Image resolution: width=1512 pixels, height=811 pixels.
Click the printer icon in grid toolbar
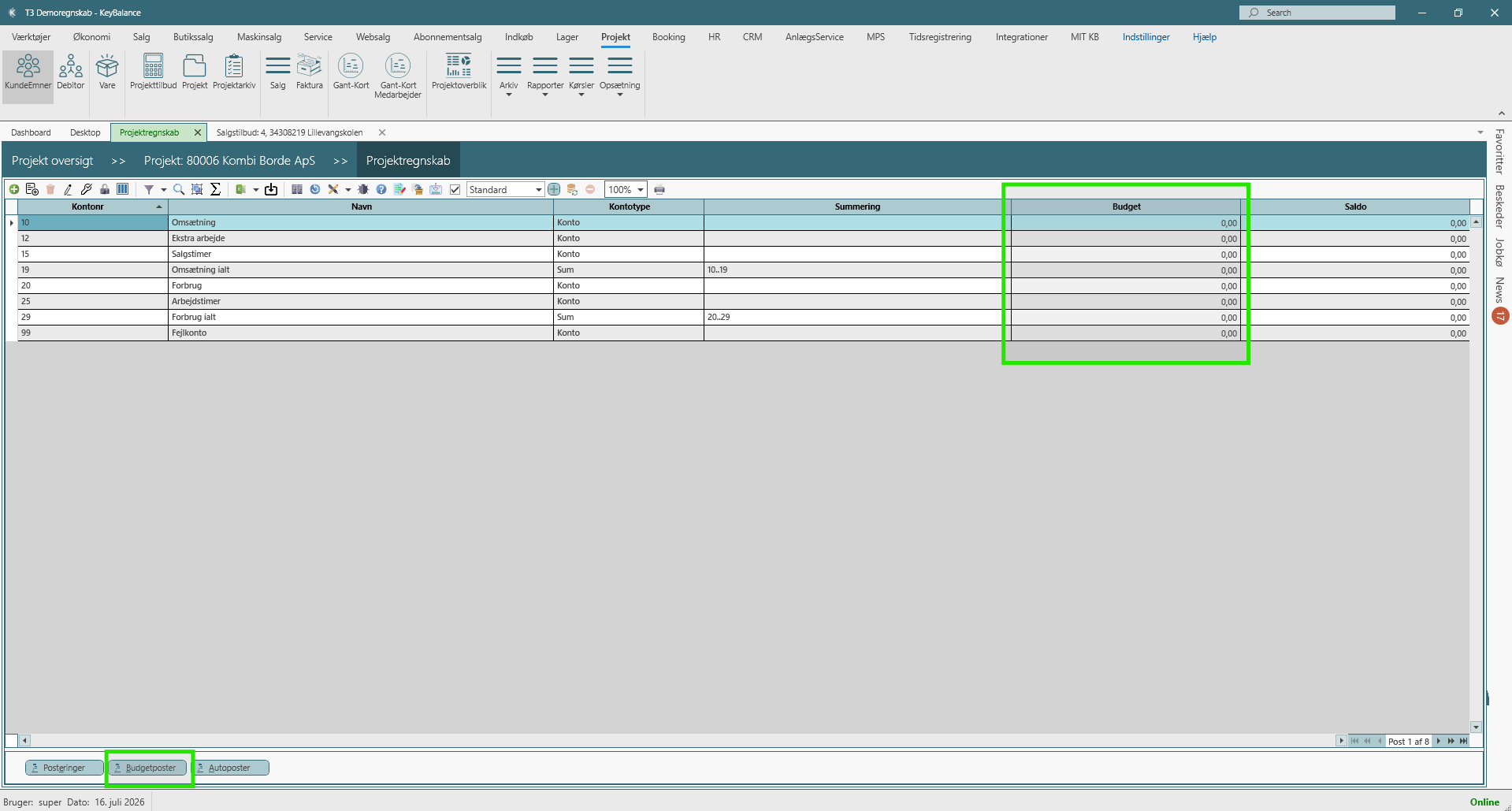[659, 189]
